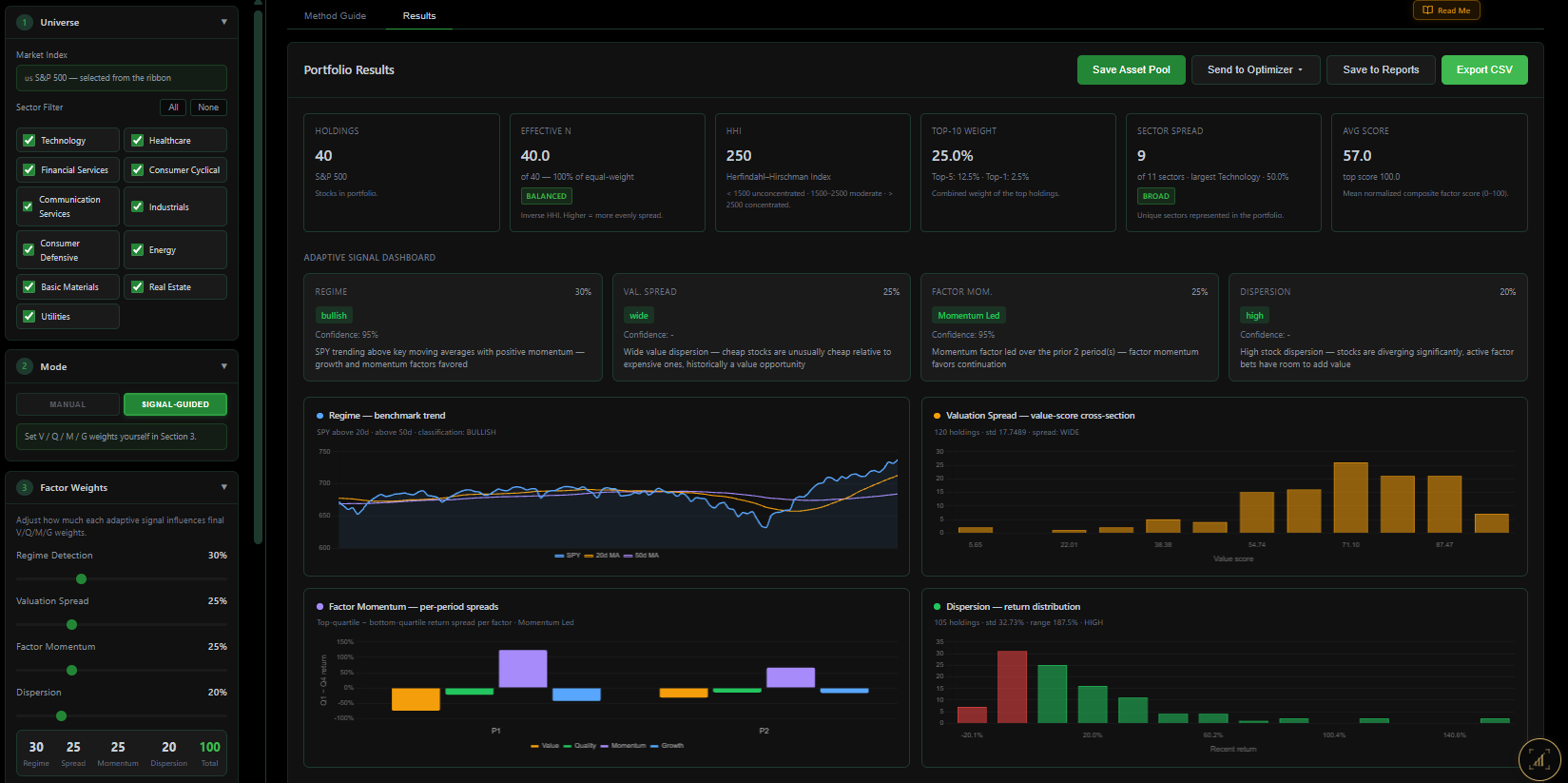Click the Quality legend entry
The width and height of the screenshot is (1568, 783).
click(x=580, y=745)
